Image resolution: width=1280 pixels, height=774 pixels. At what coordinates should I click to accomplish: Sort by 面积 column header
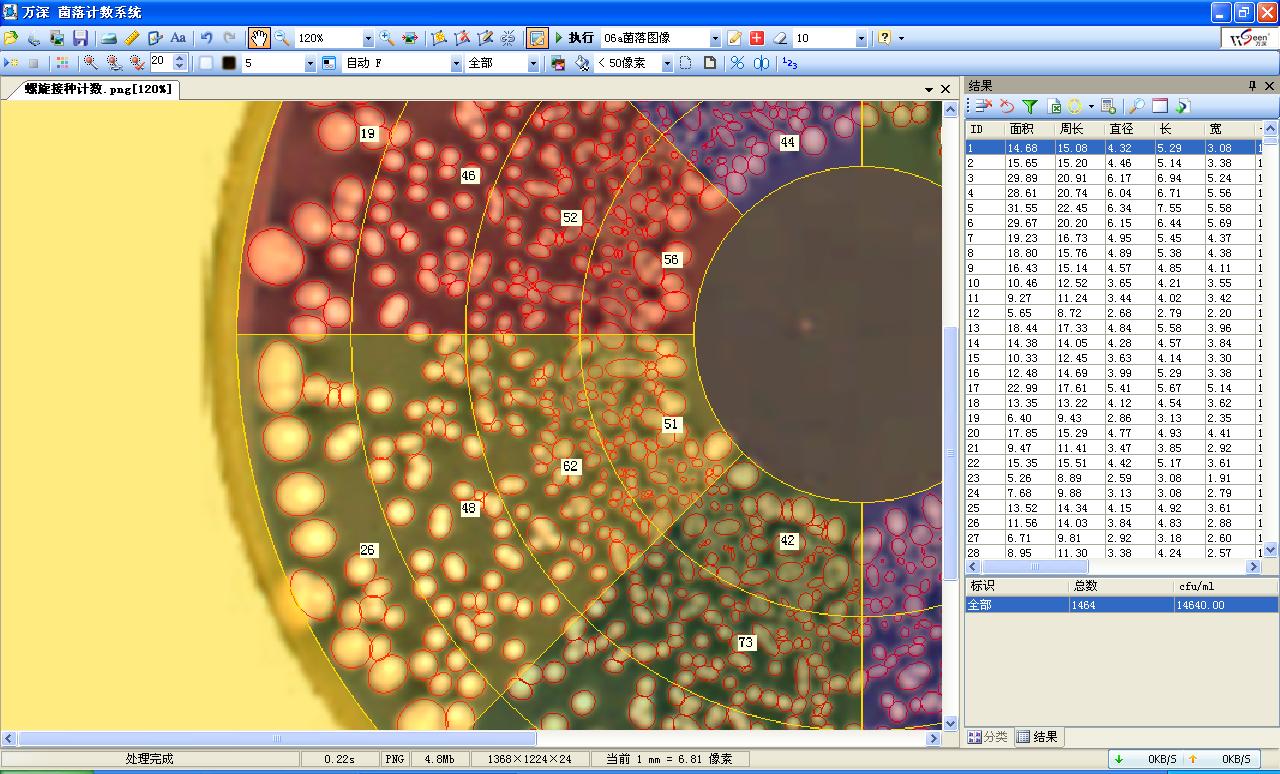click(x=1030, y=129)
